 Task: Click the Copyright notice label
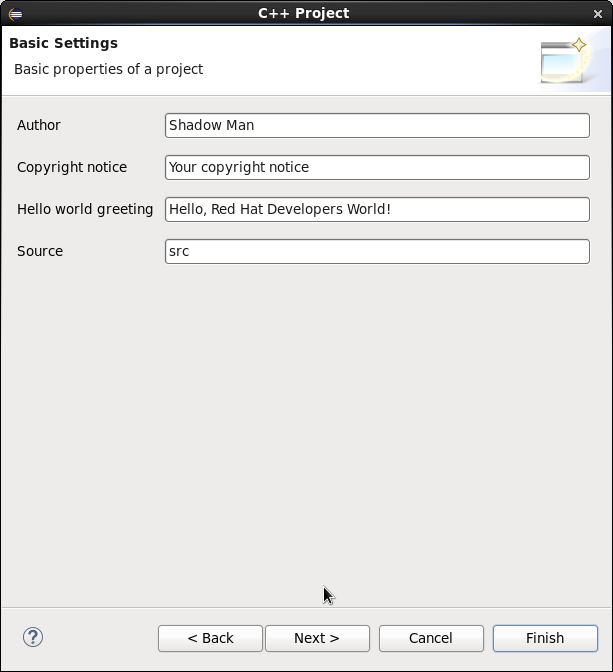[x=72, y=167]
